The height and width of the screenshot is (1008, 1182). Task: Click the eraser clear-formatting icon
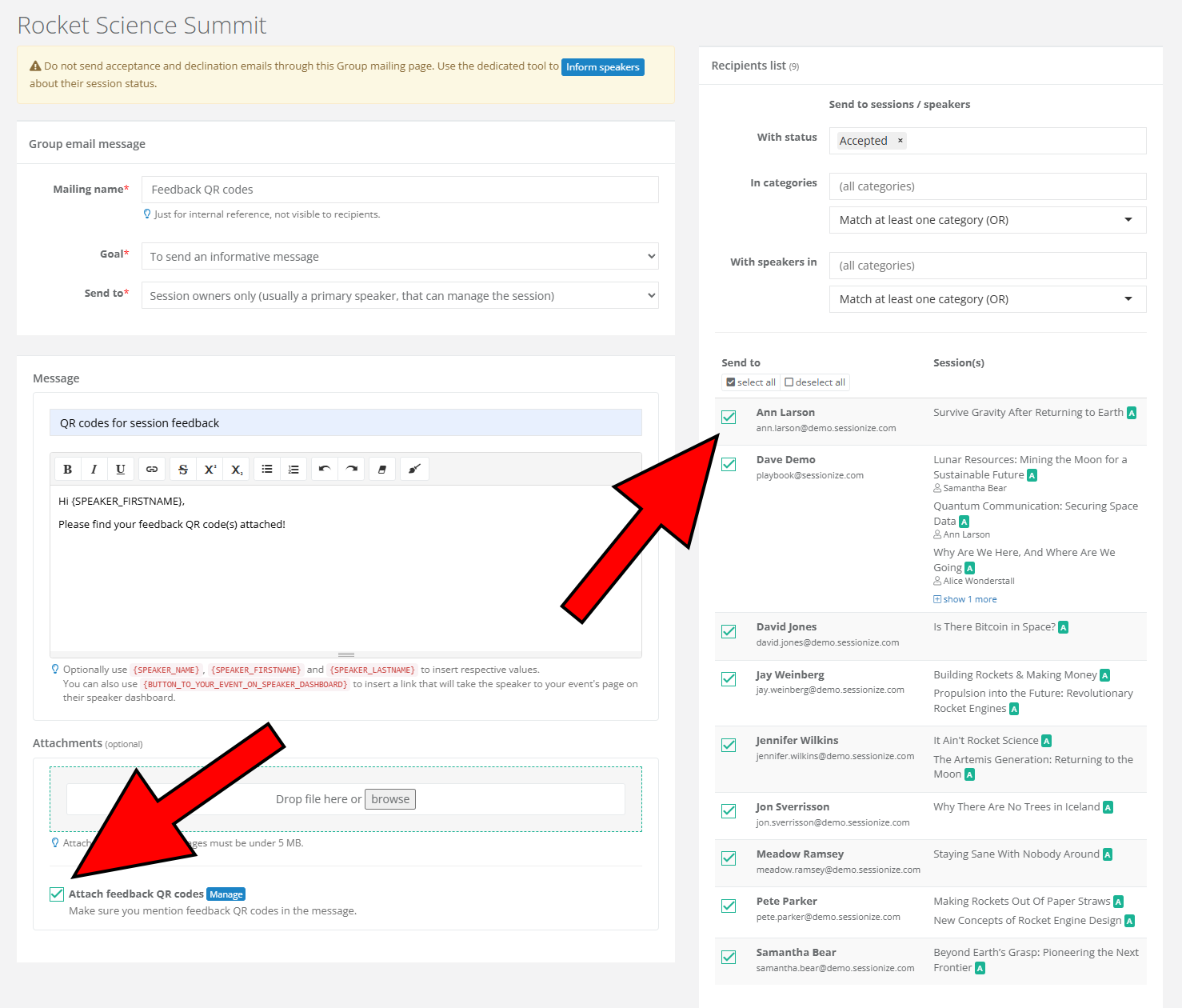[x=382, y=470]
